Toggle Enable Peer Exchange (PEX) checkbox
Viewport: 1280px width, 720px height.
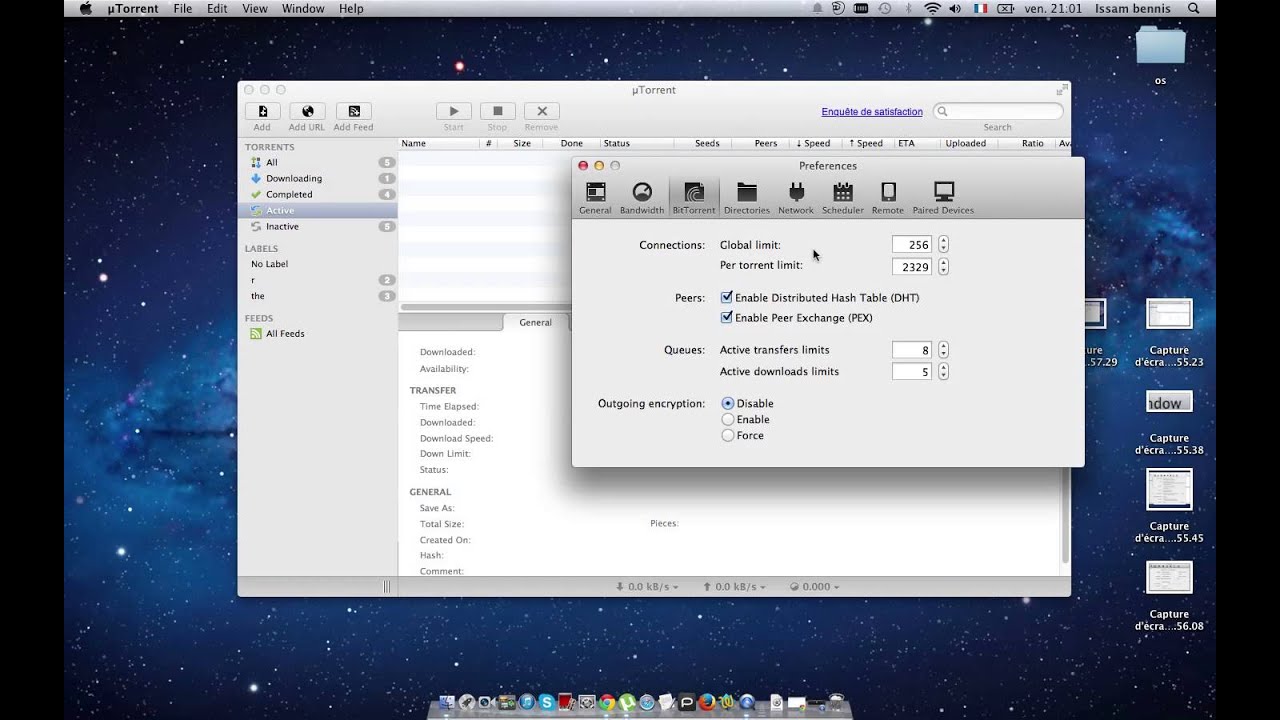pyautogui.click(x=727, y=318)
